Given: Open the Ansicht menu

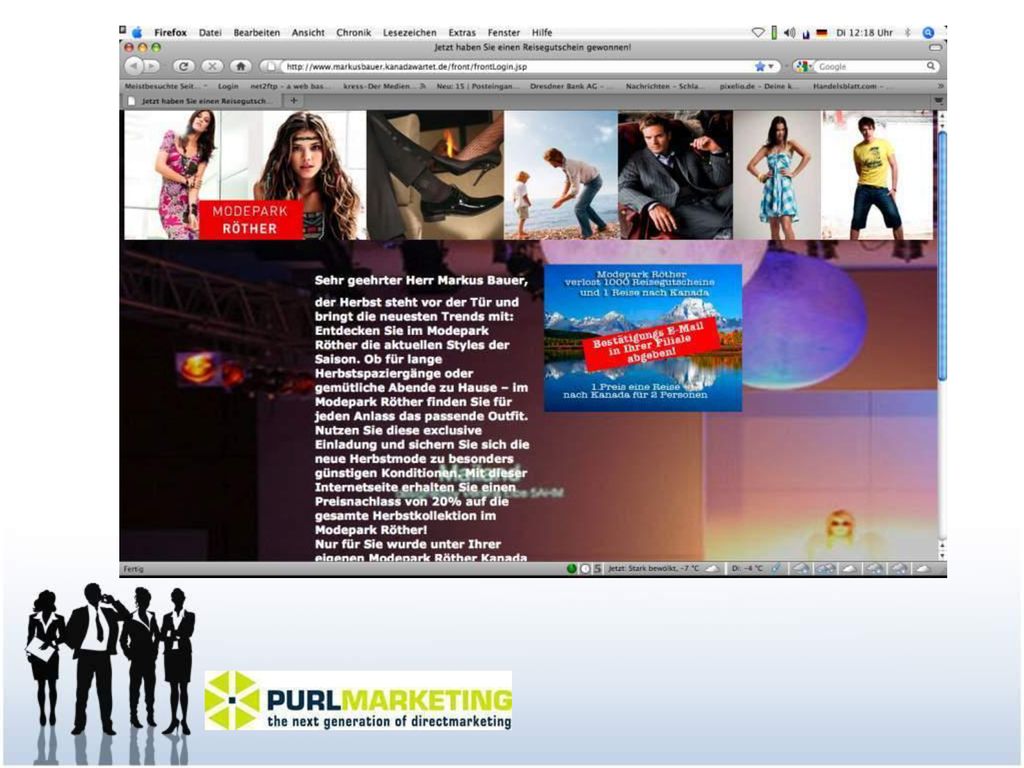Looking at the screenshot, I should pyautogui.click(x=308, y=32).
